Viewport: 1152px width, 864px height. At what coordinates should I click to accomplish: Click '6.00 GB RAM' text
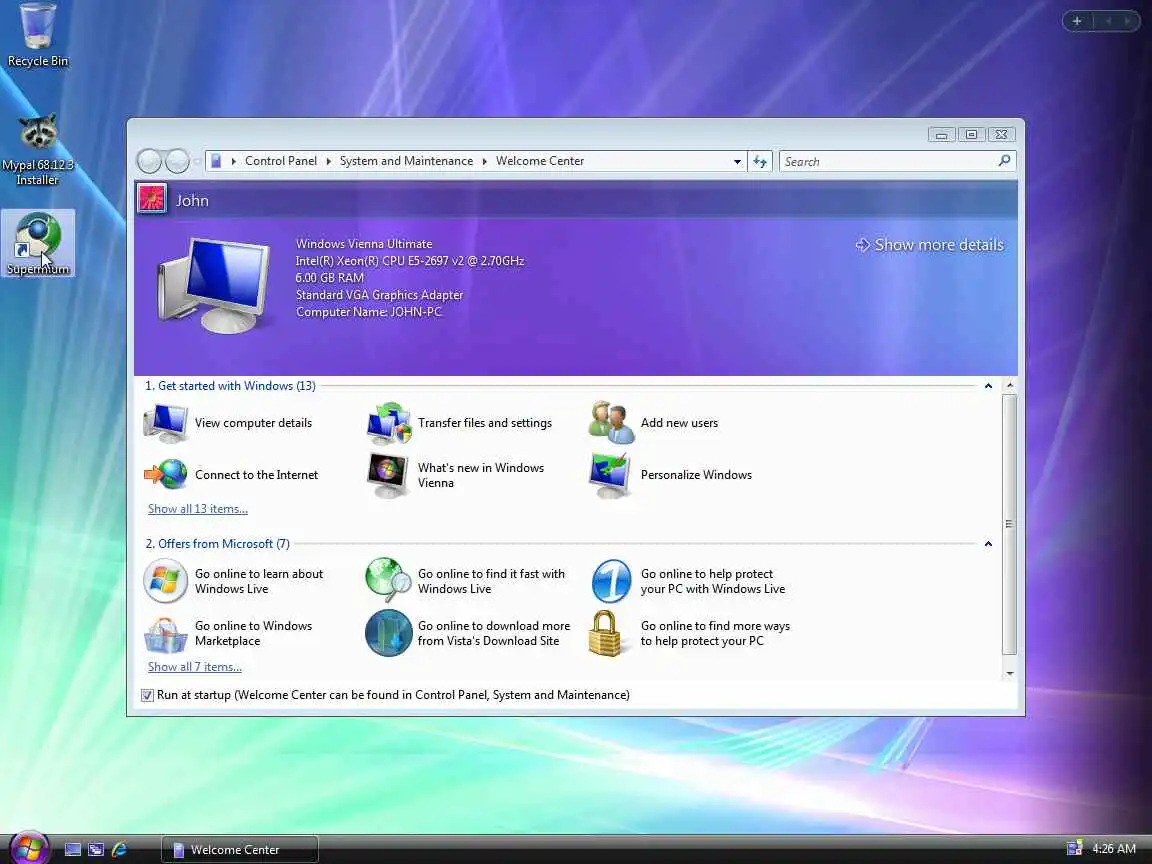329,278
